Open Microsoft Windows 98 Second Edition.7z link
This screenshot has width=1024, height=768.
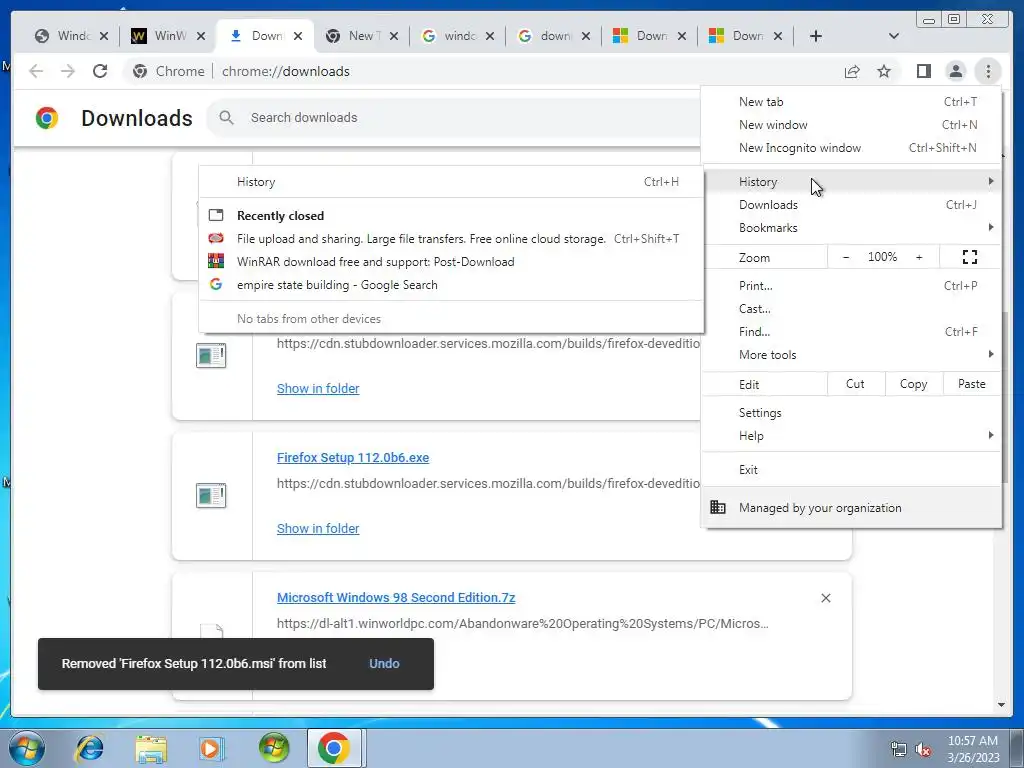pos(396,598)
